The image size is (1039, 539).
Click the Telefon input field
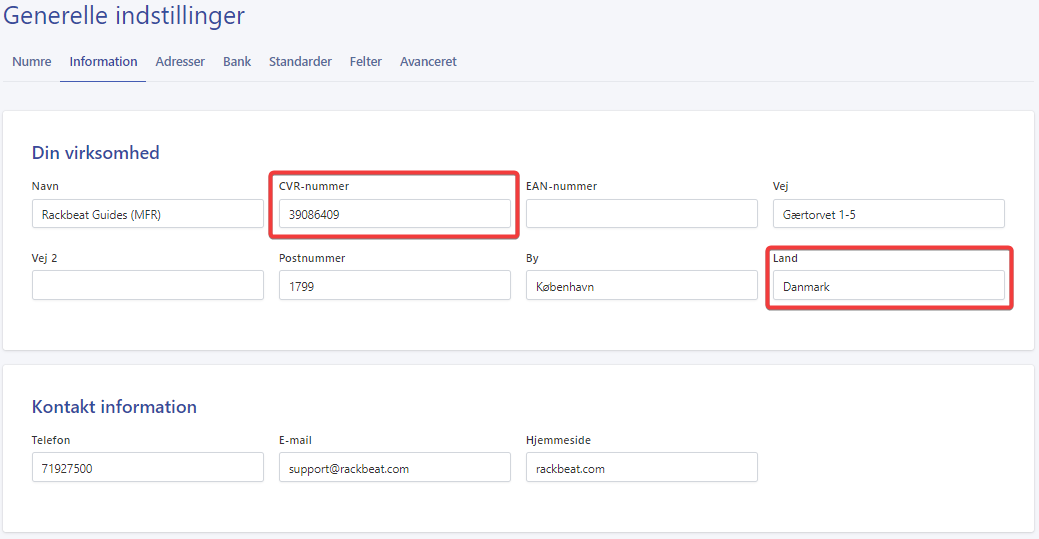pos(147,468)
